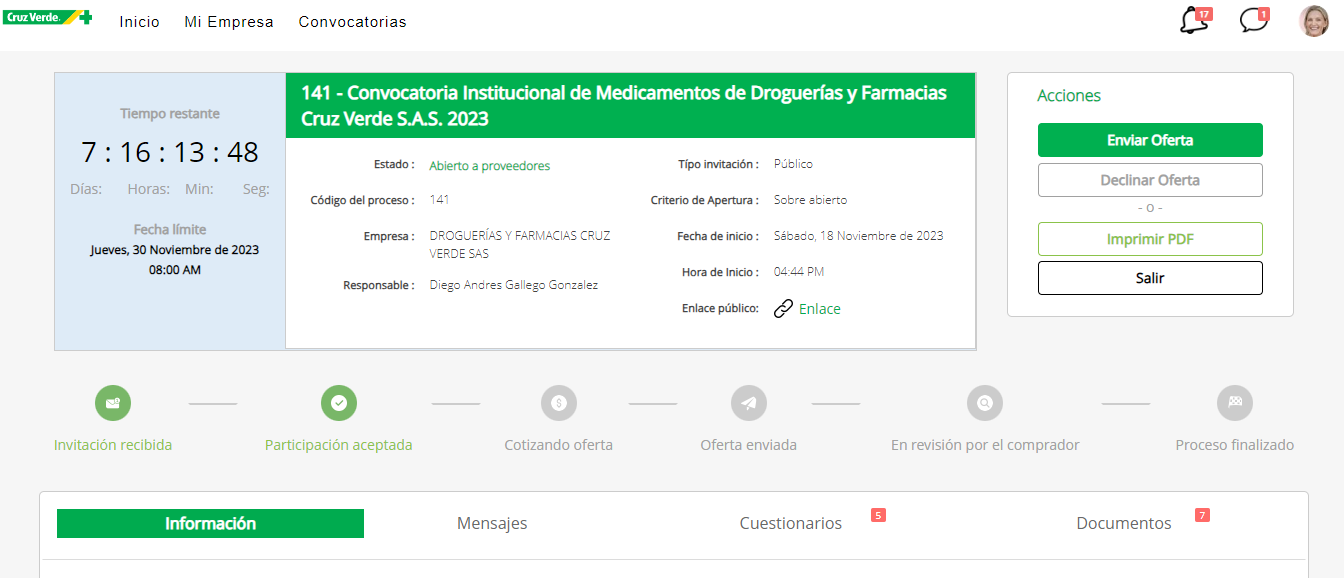
Task: Click the Proceso finalizado flag icon
Action: (1235, 403)
